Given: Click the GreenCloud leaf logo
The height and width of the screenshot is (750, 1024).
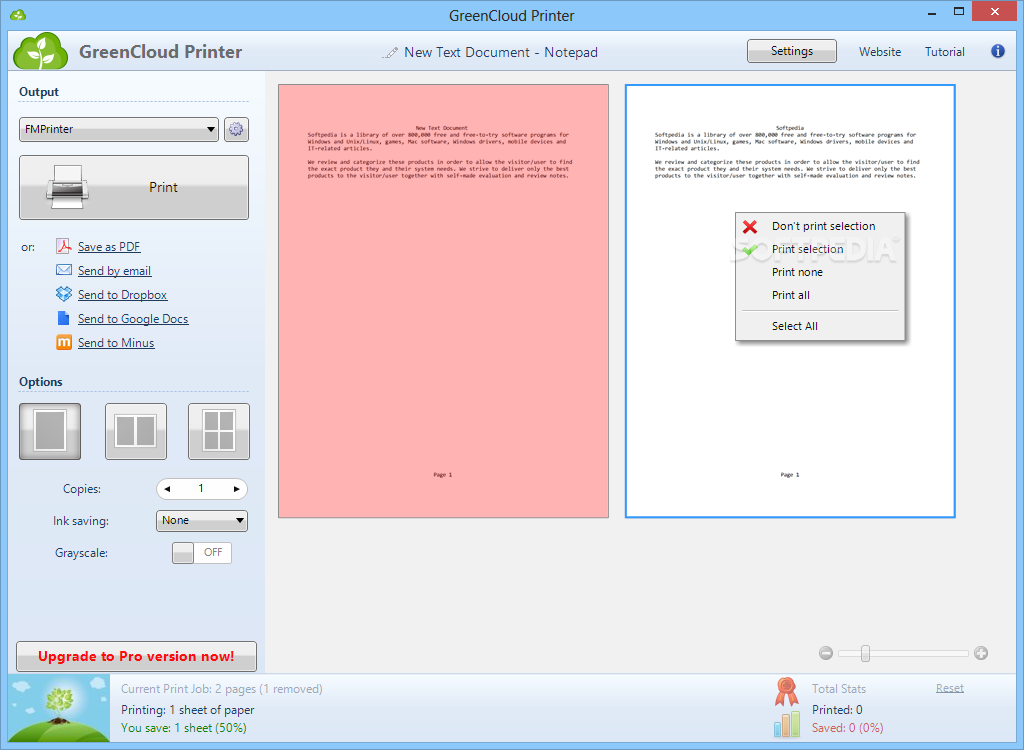Looking at the screenshot, I should point(40,51).
